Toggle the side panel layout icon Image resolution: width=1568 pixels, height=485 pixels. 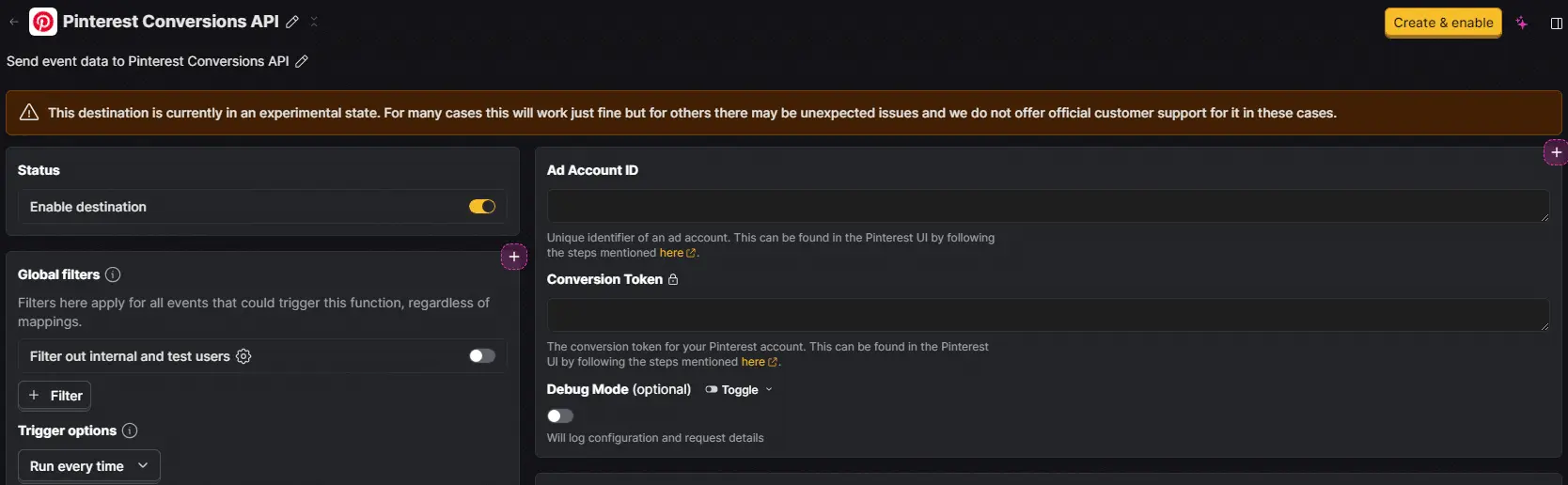tap(1556, 23)
